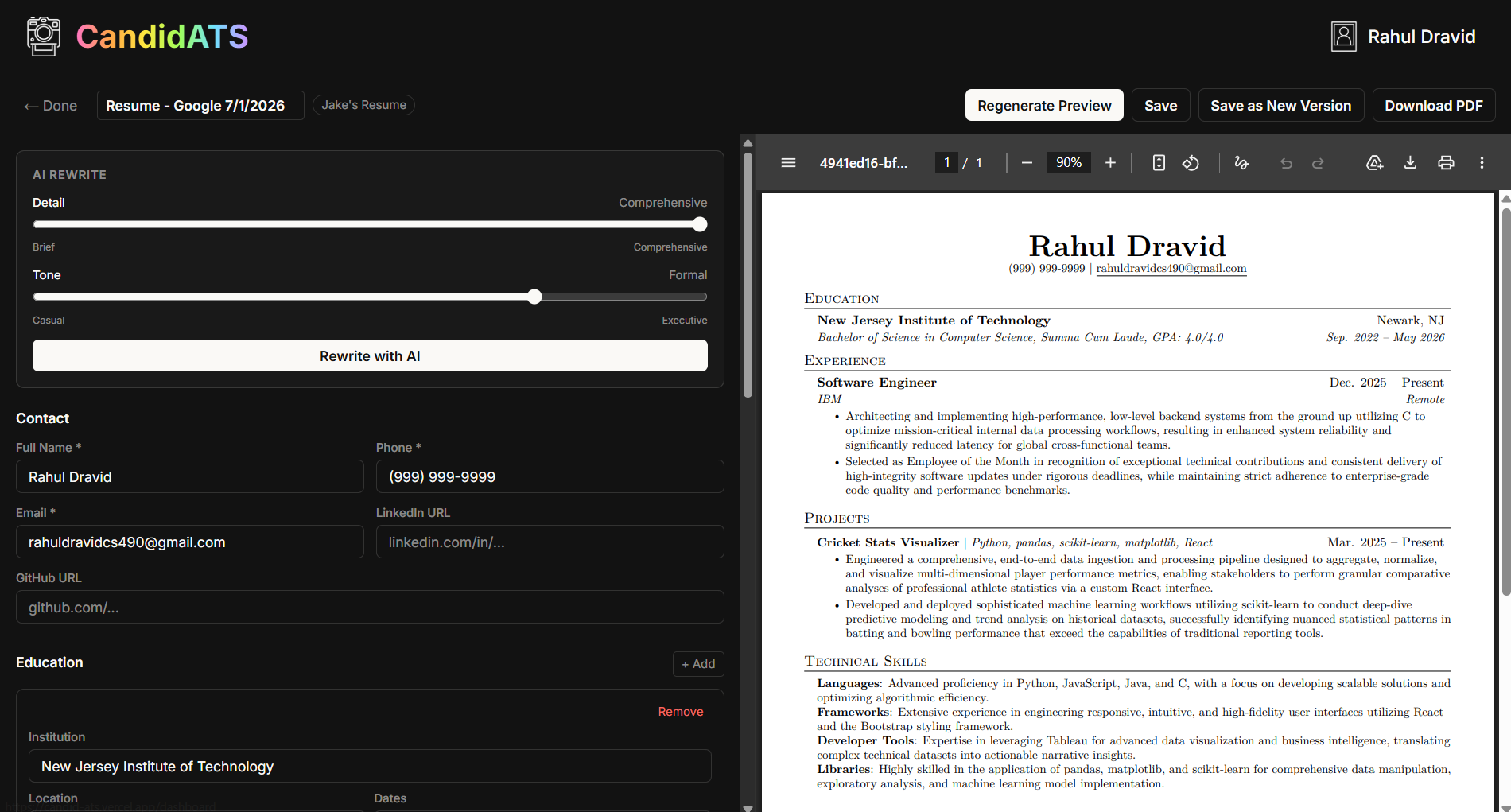Viewport: 1511px width, 812px height.
Task: Click the Jake's Resume template tag
Action: pyautogui.click(x=363, y=105)
